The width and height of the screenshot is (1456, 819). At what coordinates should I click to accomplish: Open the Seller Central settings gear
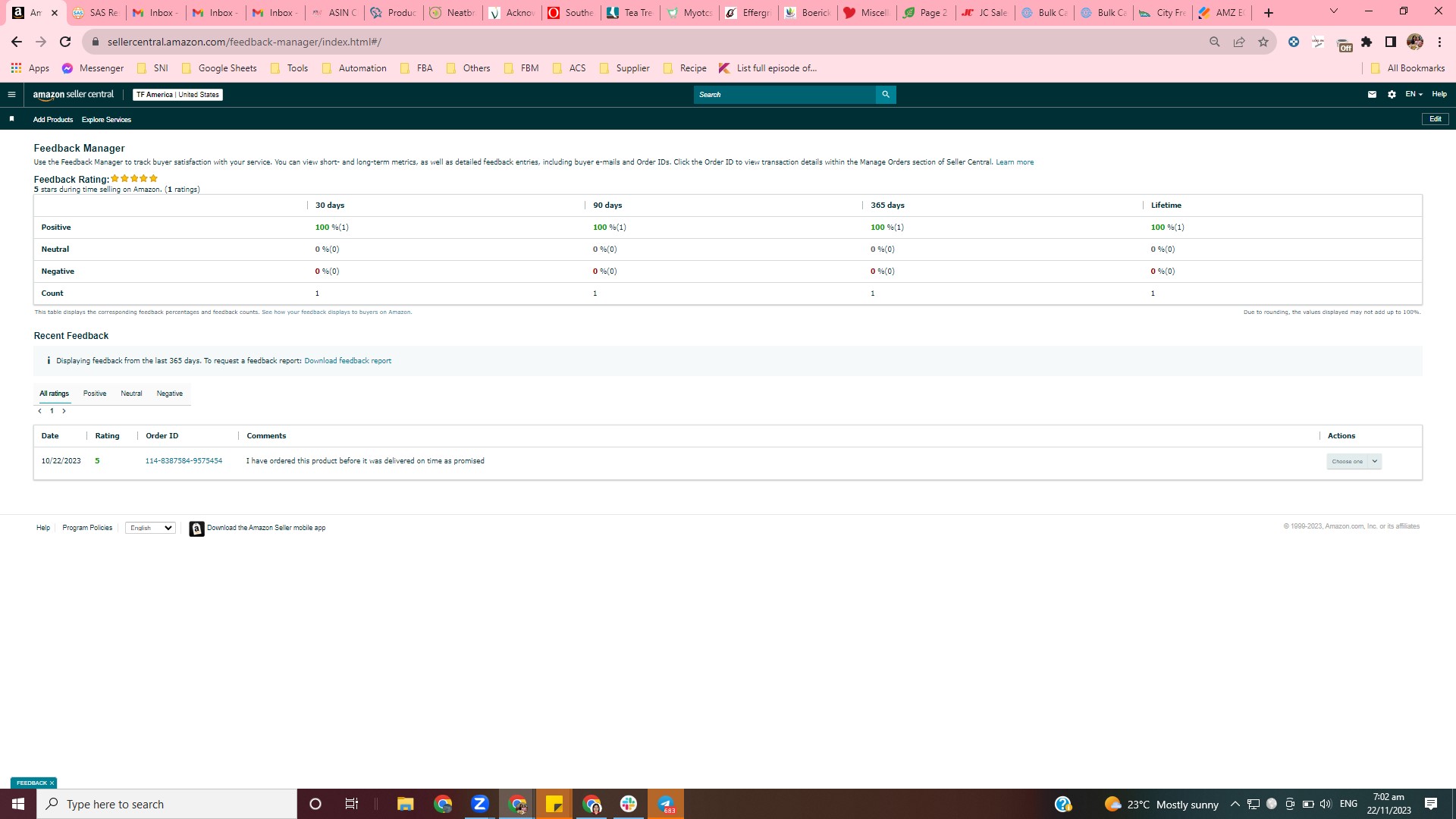point(1392,95)
